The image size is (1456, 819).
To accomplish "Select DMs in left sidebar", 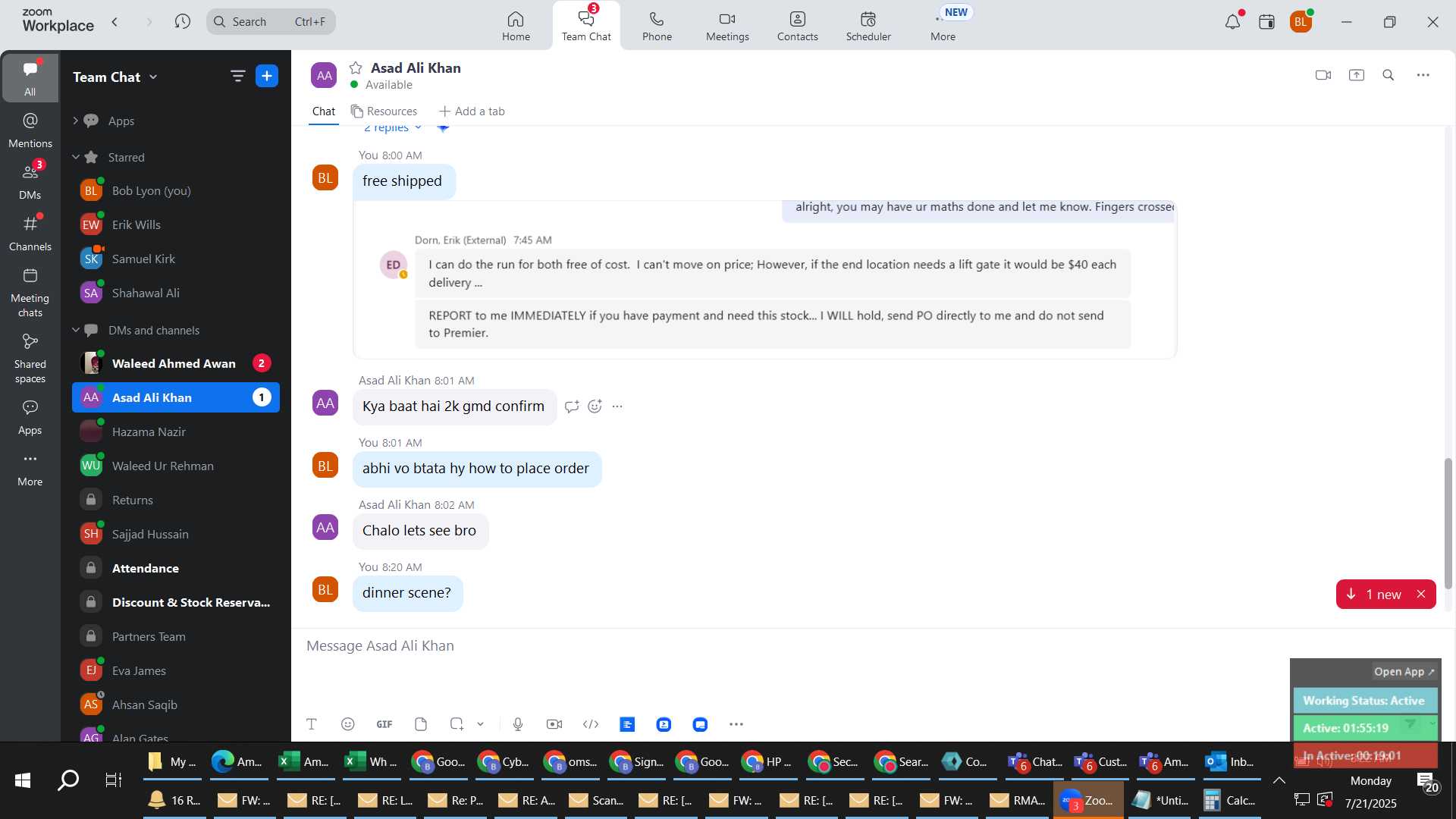I will tap(30, 182).
